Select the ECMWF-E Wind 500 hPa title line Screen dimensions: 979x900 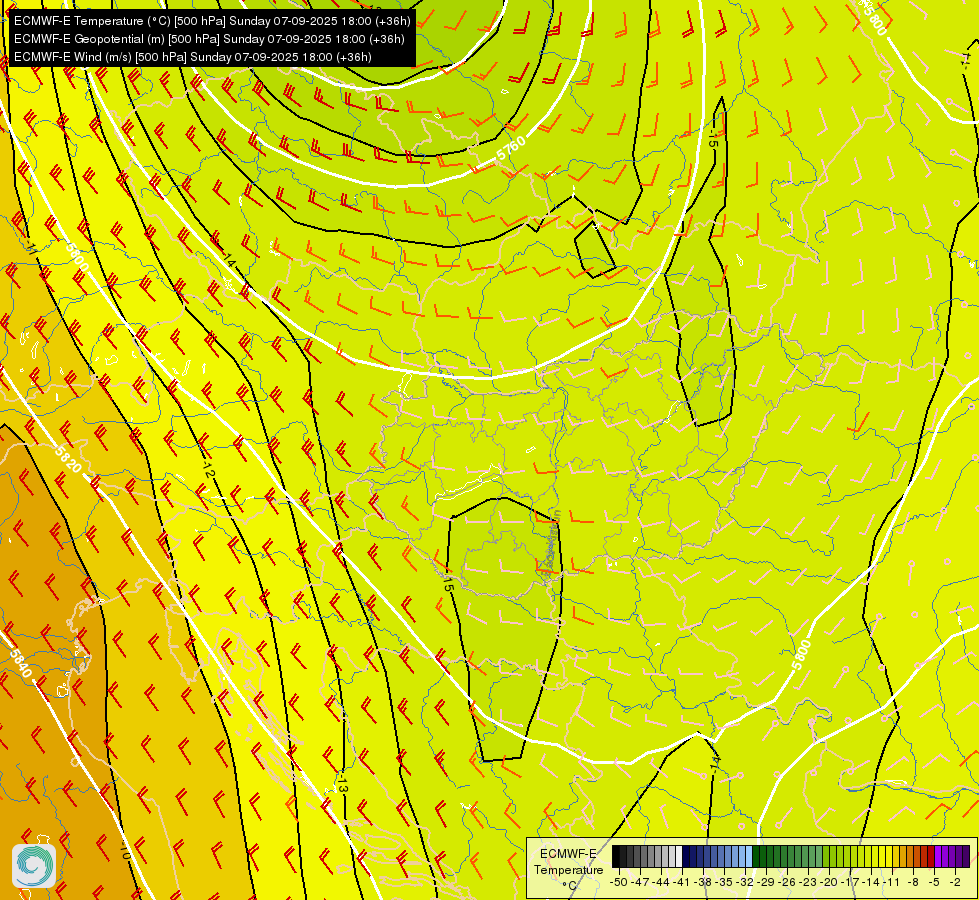193,57
